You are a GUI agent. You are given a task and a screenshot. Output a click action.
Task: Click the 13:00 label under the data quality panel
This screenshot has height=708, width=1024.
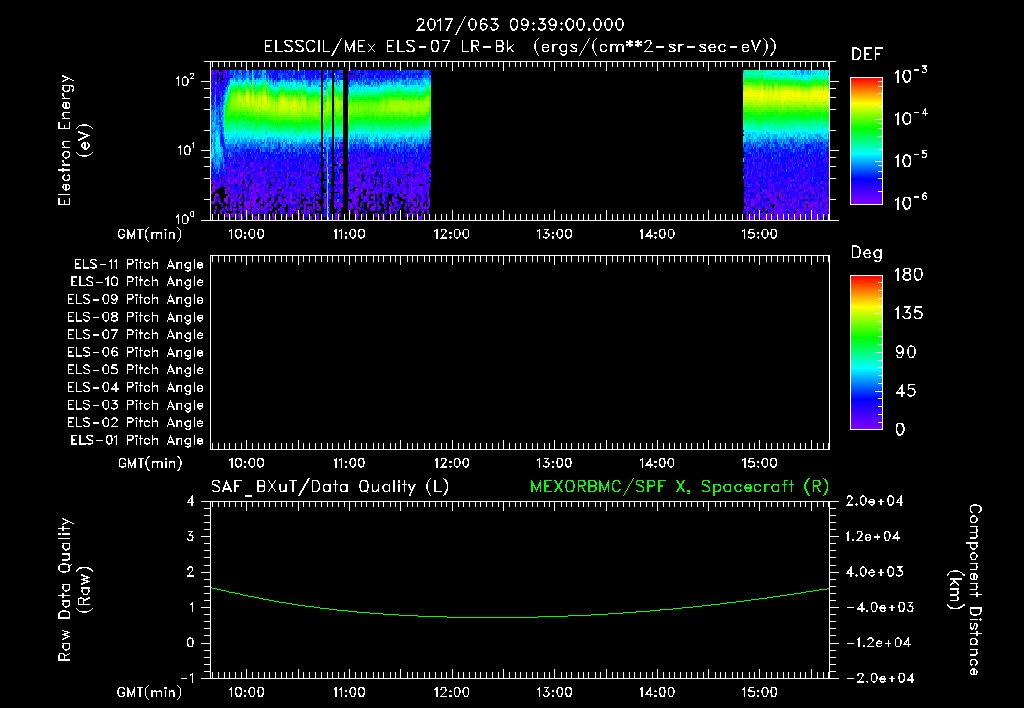554,692
